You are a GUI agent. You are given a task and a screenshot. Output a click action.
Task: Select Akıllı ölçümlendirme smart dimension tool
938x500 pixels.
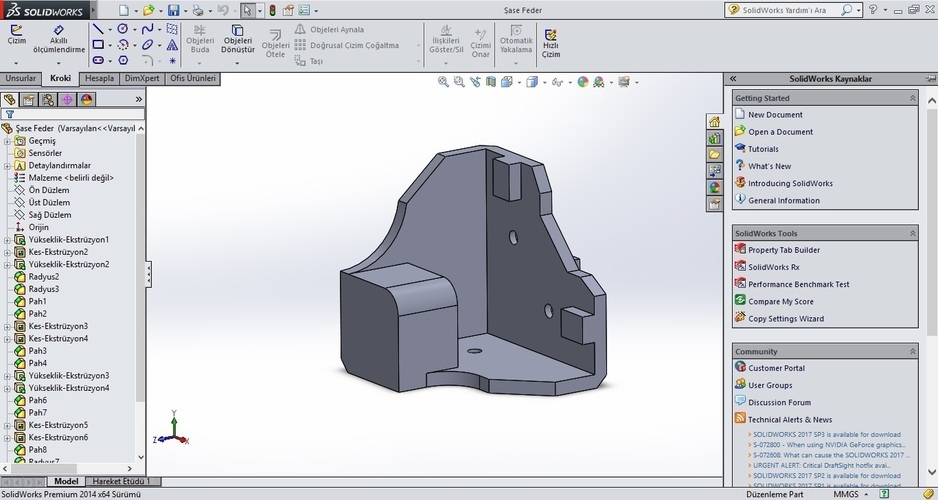coord(59,39)
